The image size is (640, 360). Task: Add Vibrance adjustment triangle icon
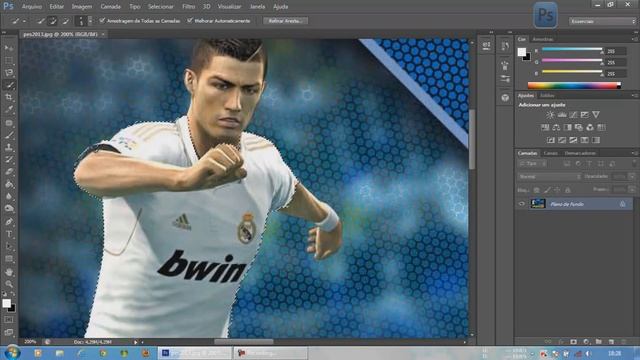click(596, 115)
